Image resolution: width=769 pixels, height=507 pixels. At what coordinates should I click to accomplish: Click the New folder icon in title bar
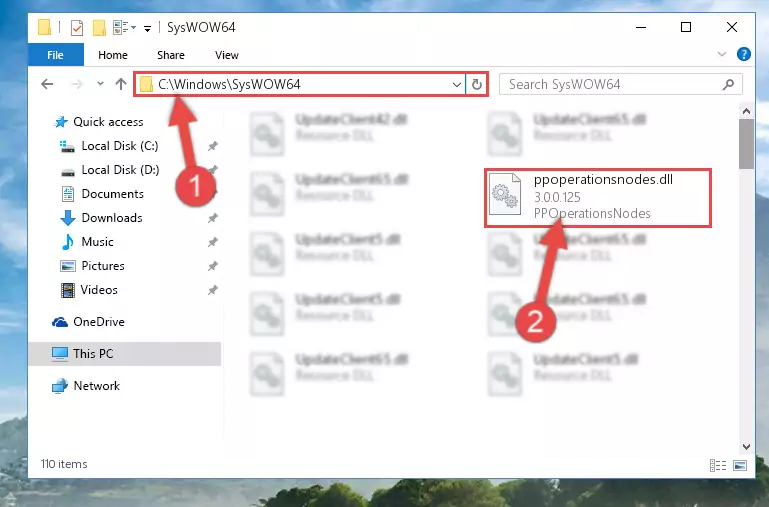pyautogui.click(x=99, y=27)
